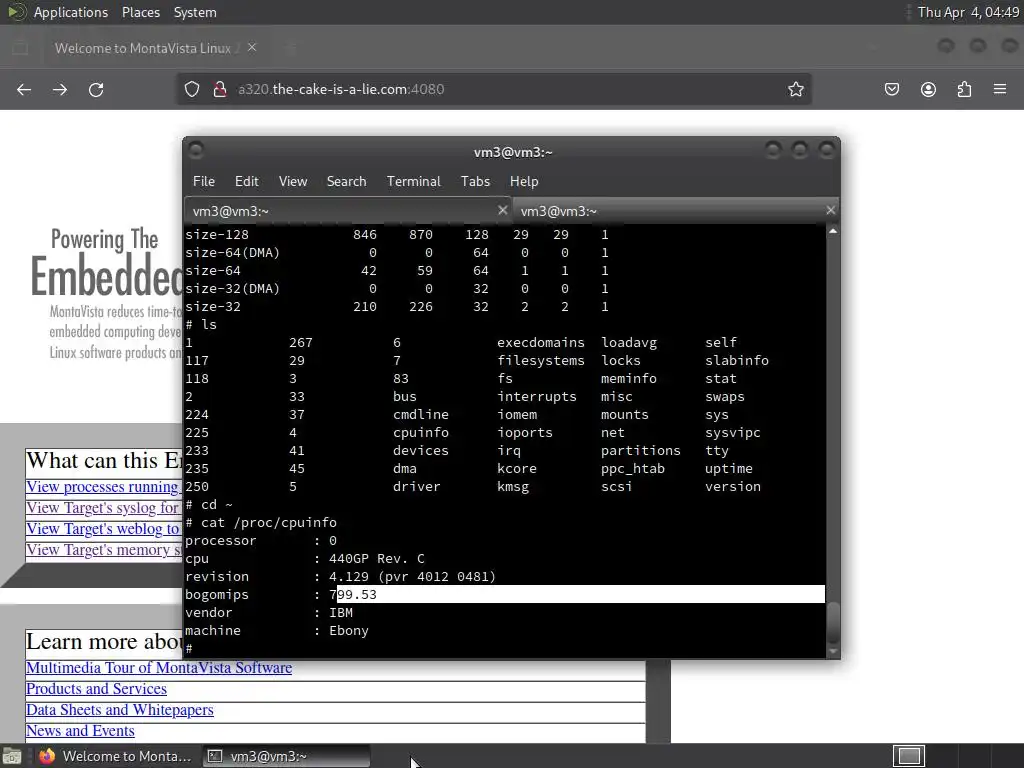Screen dimensions: 1024x768
Task: Open Data Sheets and Whitepapers link
Action: tap(120, 709)
